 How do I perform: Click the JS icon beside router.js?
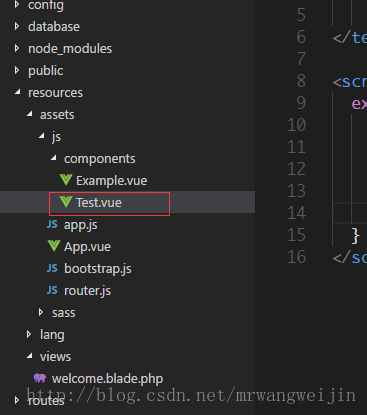tap(52, 290)
